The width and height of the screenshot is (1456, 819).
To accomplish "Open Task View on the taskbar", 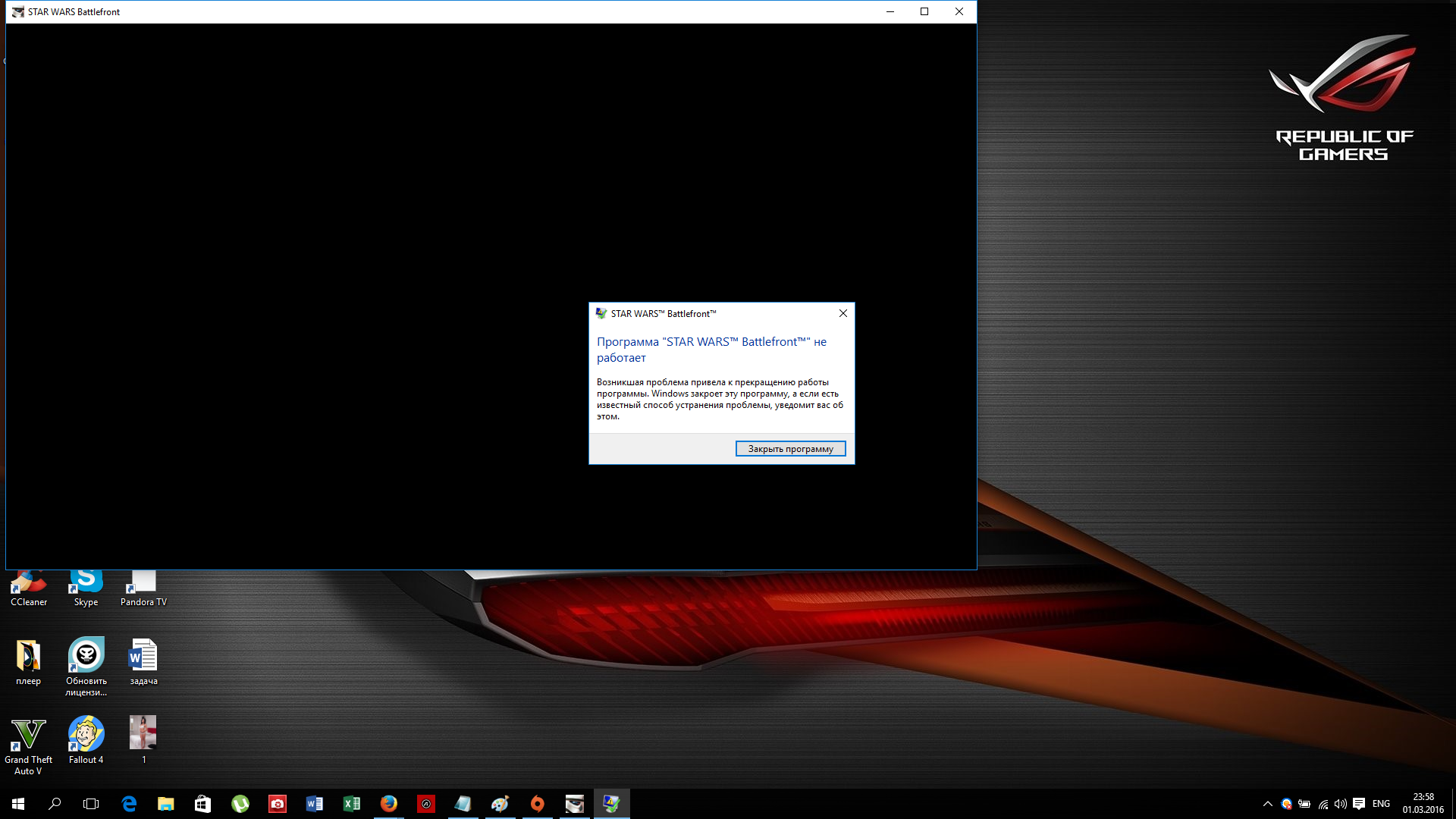I will tap(91, 804).
